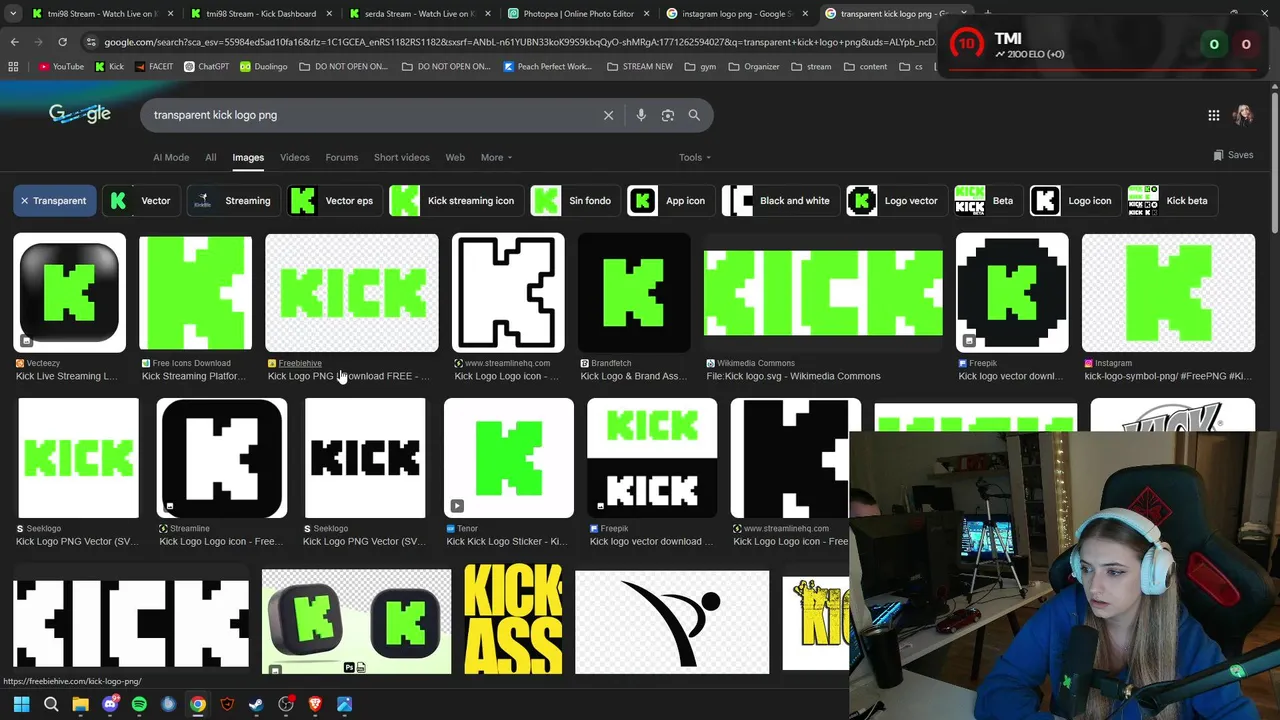Apply the Sin fondo filter chip
The image size is (1280, 720).
click(574, 201)
